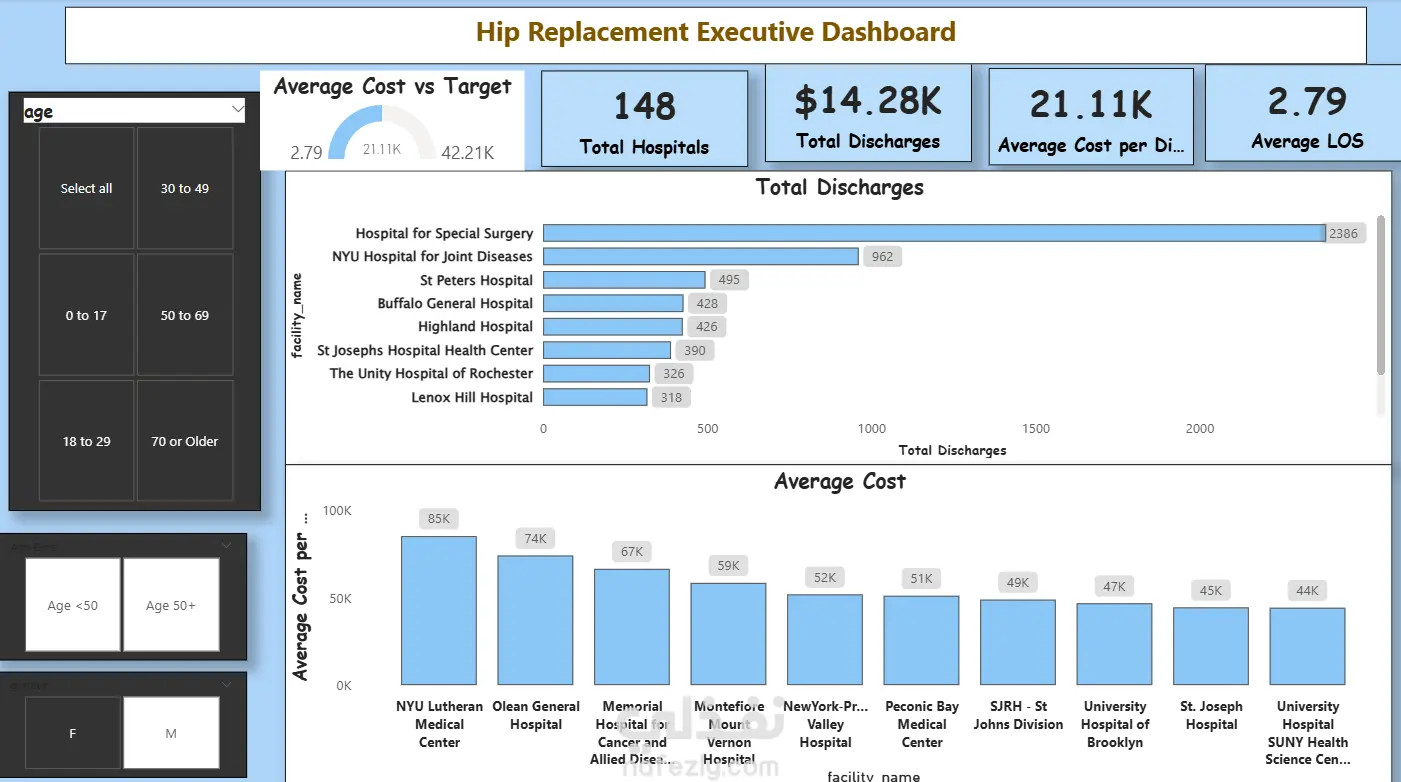
Task: Click the Total Discharges chart title
Action: 840,187
